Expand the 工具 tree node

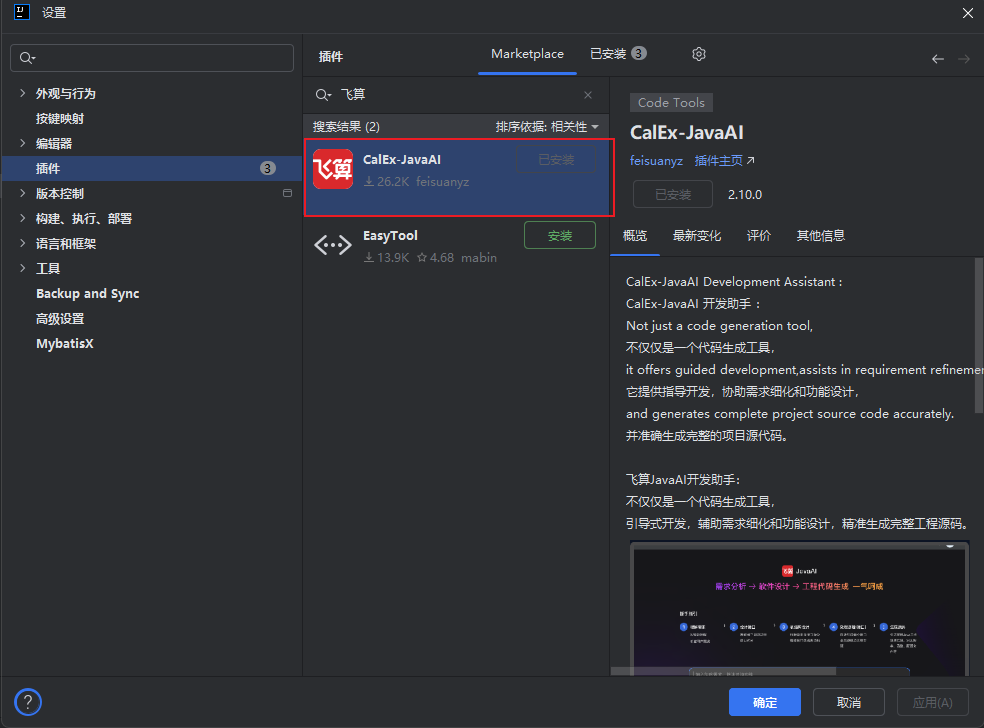point(23,268)
